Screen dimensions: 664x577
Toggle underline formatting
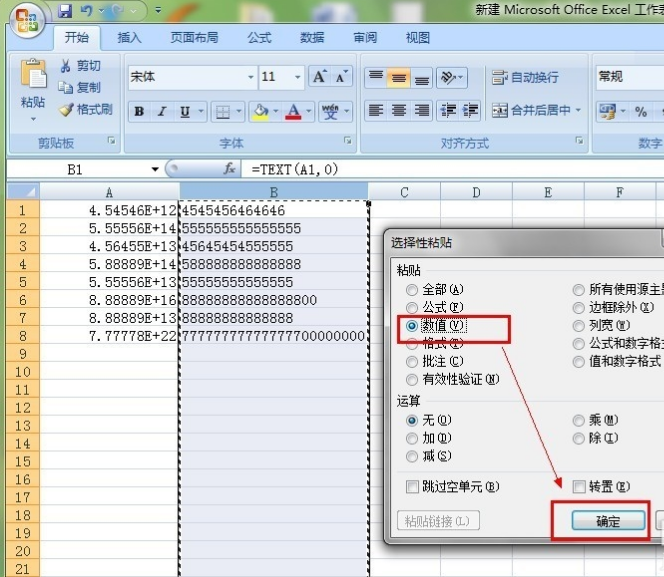click(x=185, y=112)
